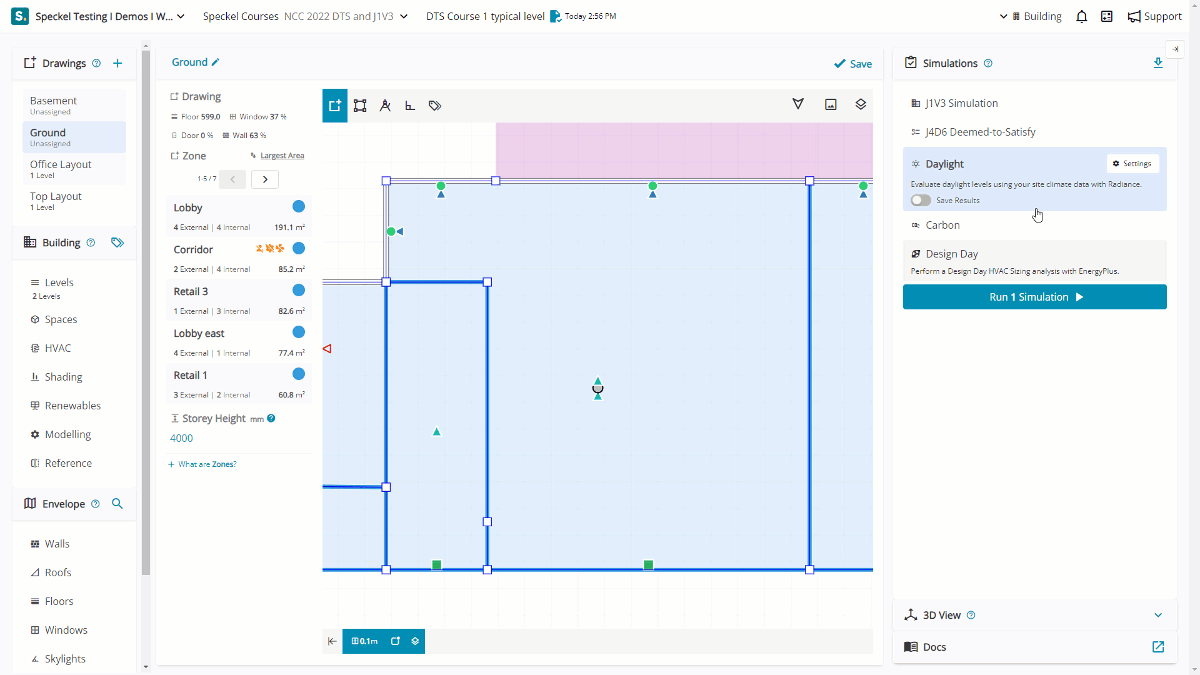Open the Speckel Testing project dropdown
Image resolution: width=1200 pixels, height=675 pixels.
(x=111, y=16)
